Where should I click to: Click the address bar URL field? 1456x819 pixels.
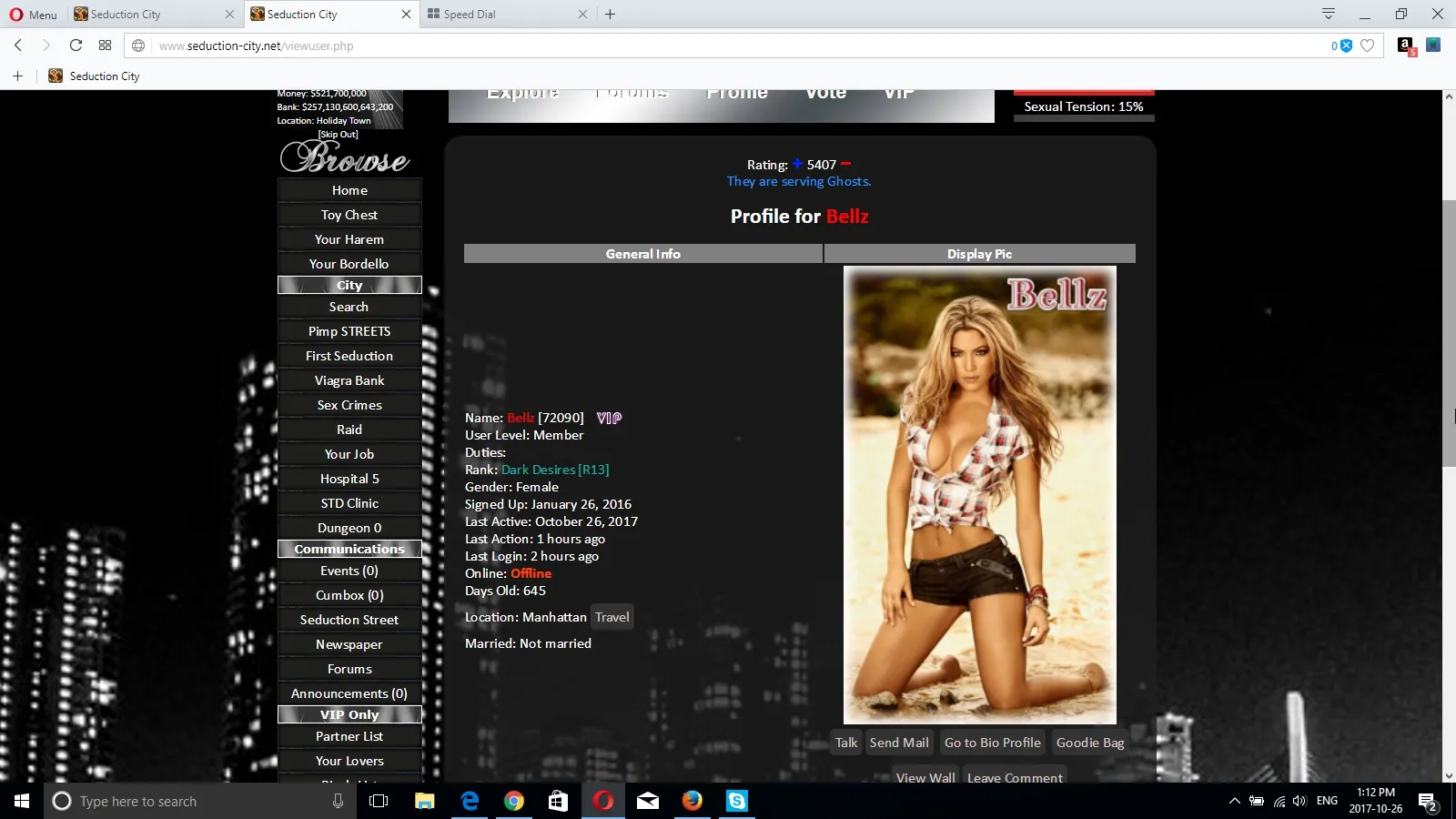pyautogui.click(x=728, y=45)
